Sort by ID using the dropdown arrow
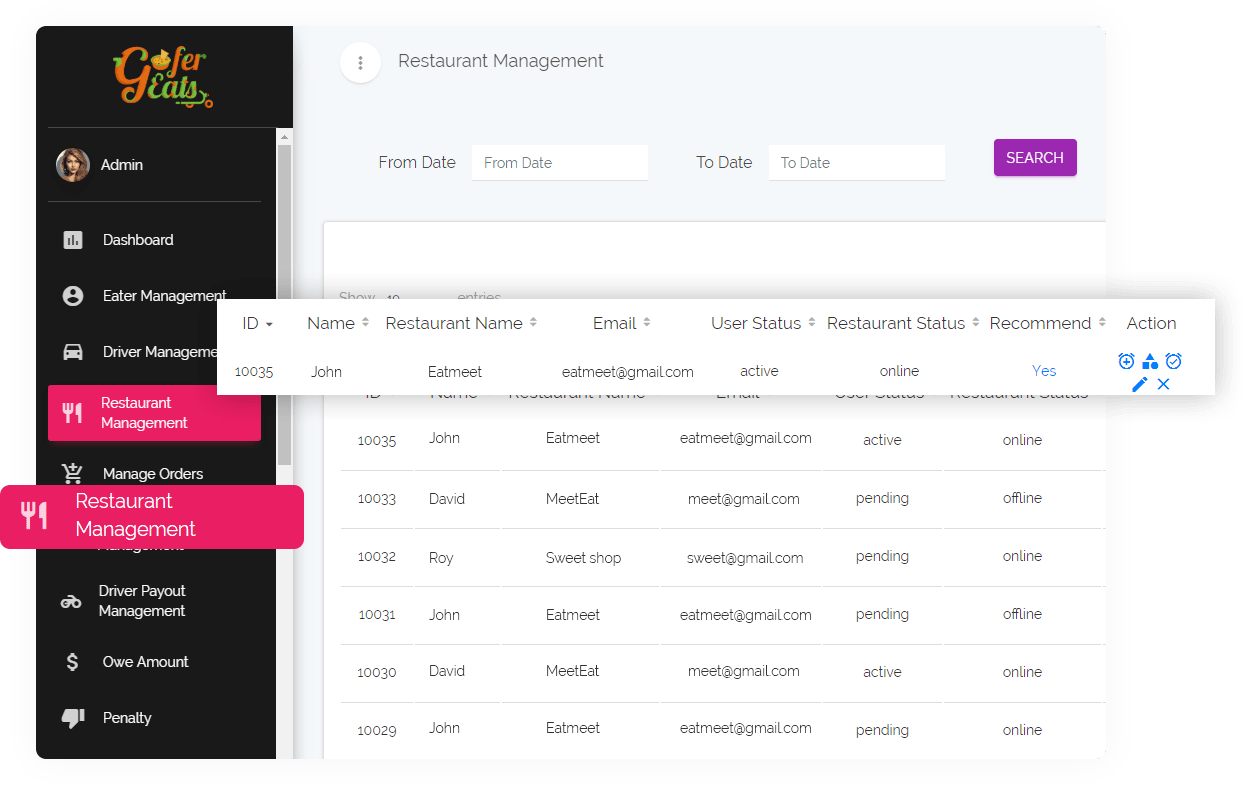 (x=269, y=324)
